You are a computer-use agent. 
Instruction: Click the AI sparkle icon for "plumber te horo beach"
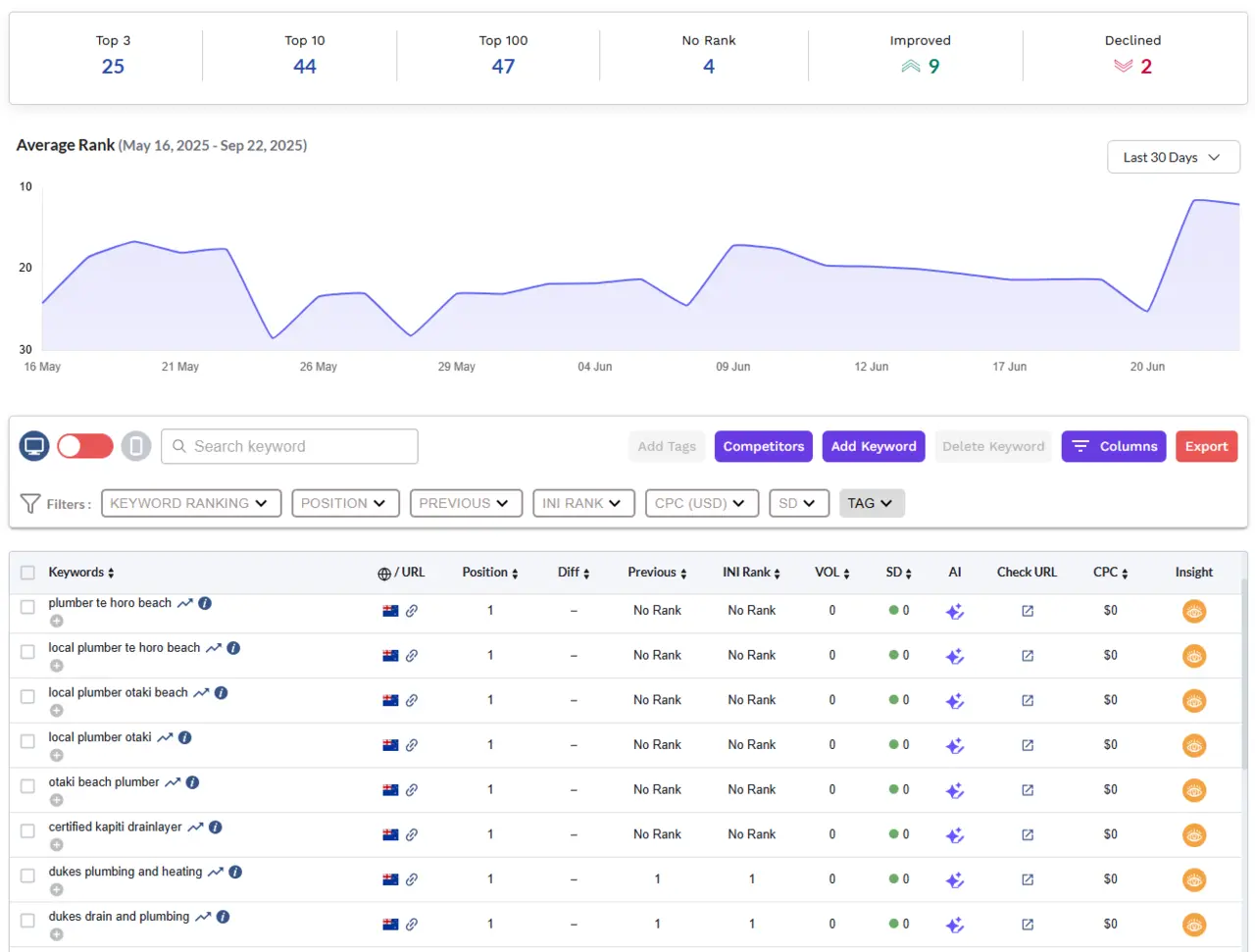point(954,611)
